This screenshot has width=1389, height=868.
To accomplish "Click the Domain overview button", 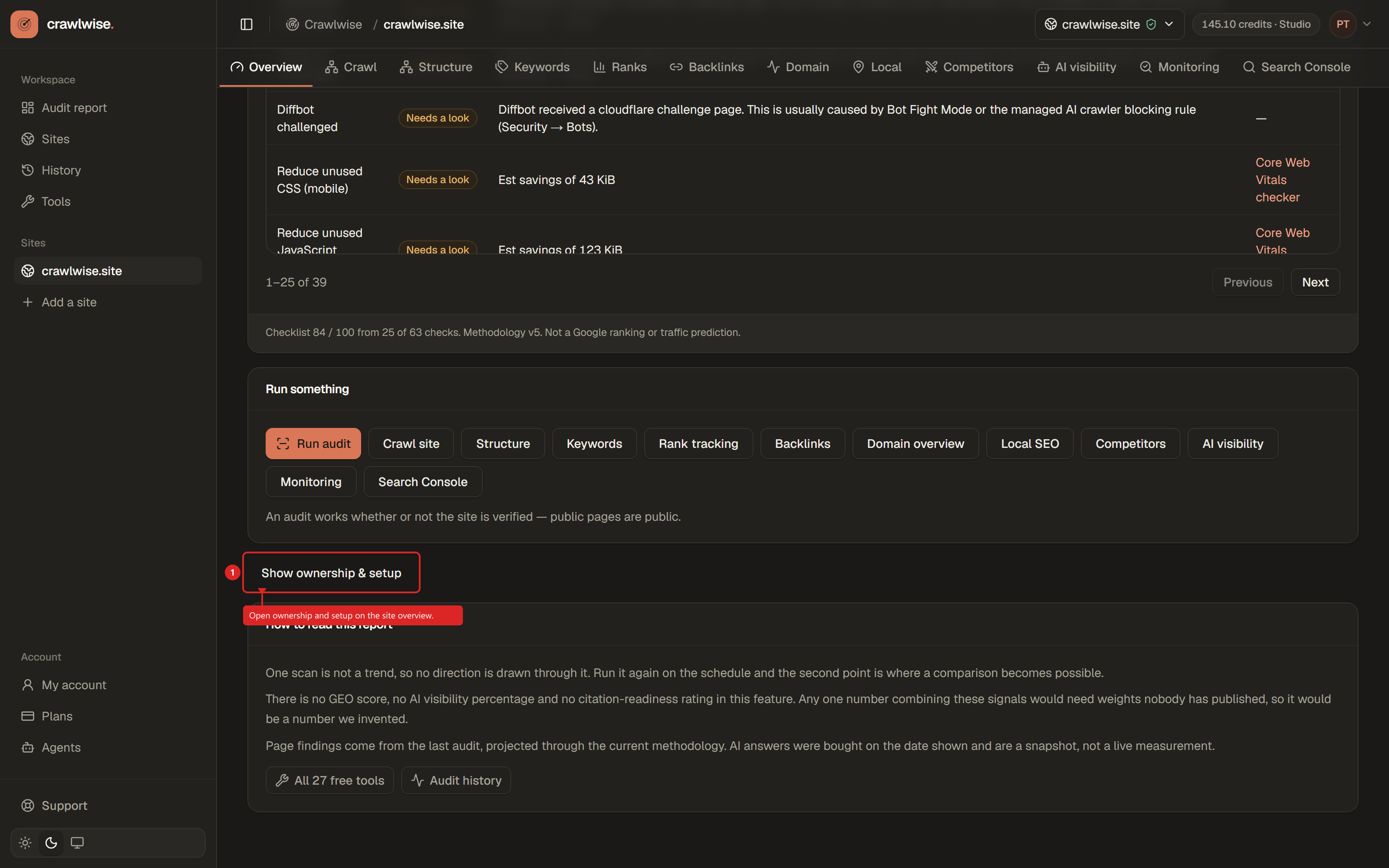I will (x=915, y=444).
